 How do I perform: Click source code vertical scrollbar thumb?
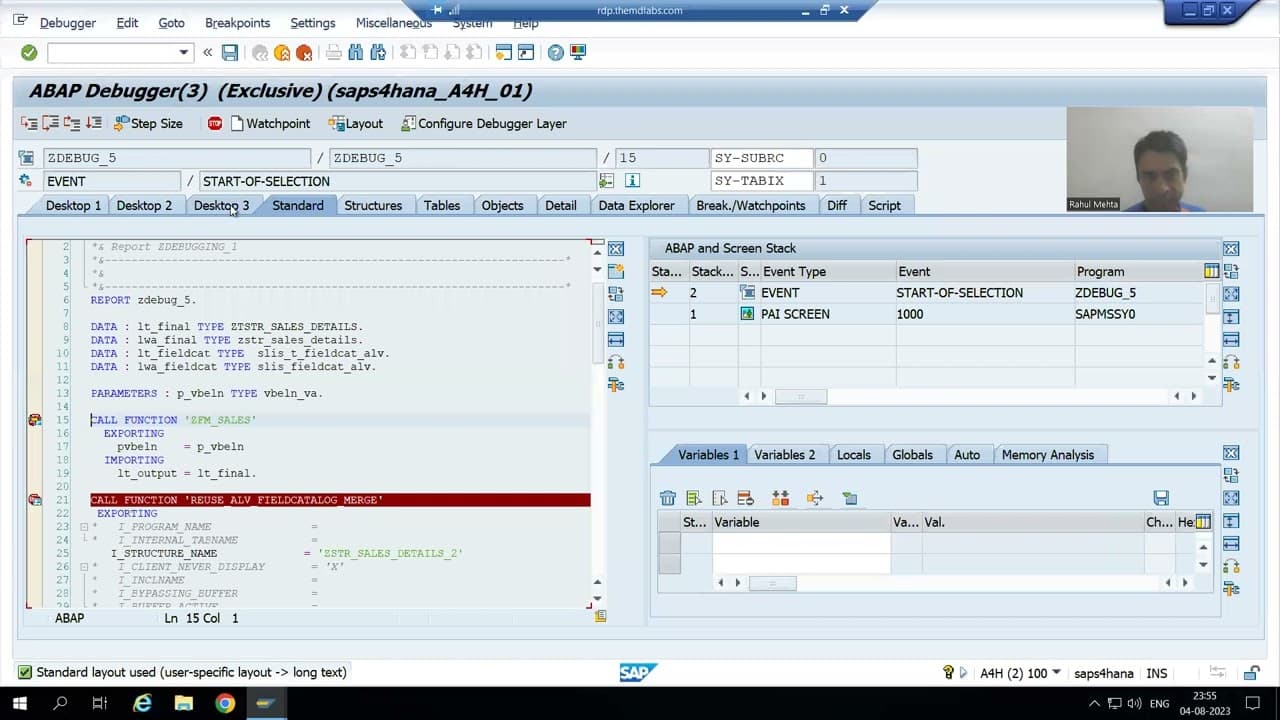tap(597, 325)
